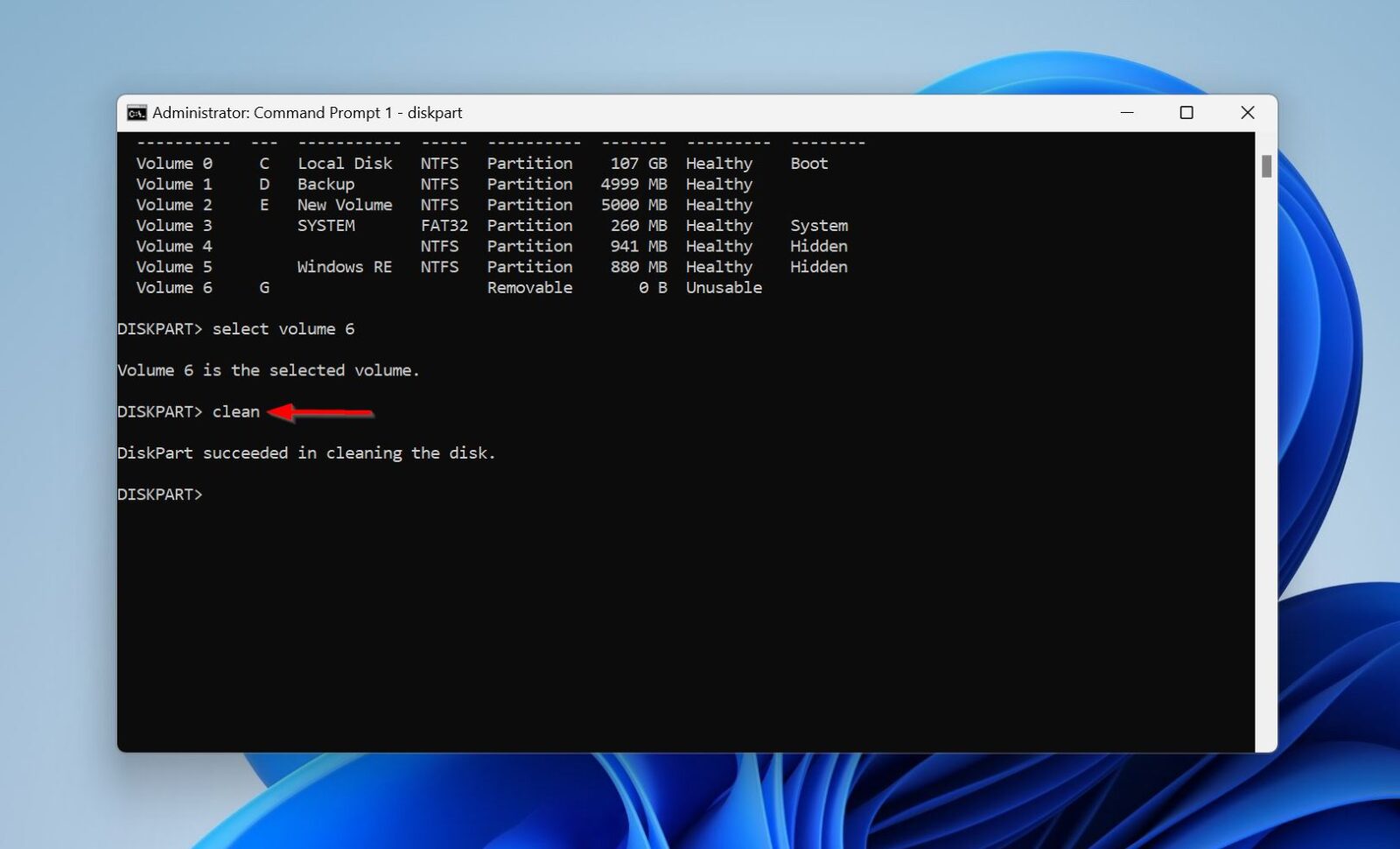Click the select volume 6 command line

click(282, 329)
